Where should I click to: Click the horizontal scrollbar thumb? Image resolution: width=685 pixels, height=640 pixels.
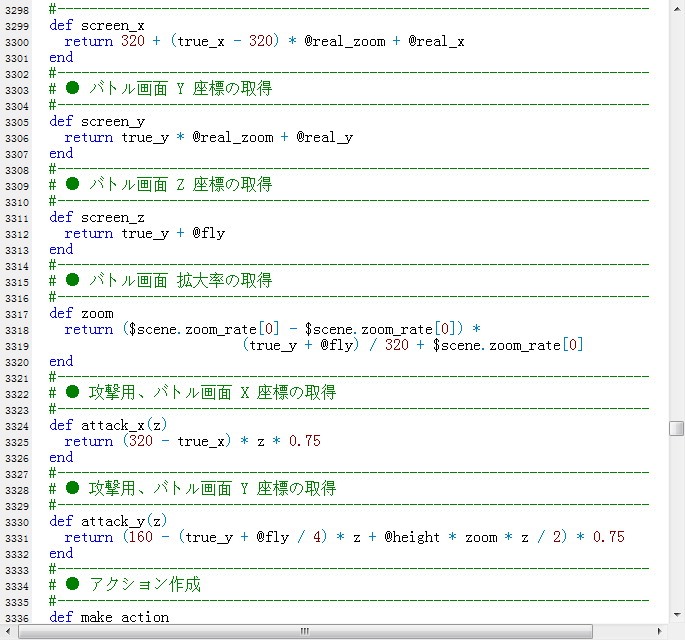click(x=305, y=631)
